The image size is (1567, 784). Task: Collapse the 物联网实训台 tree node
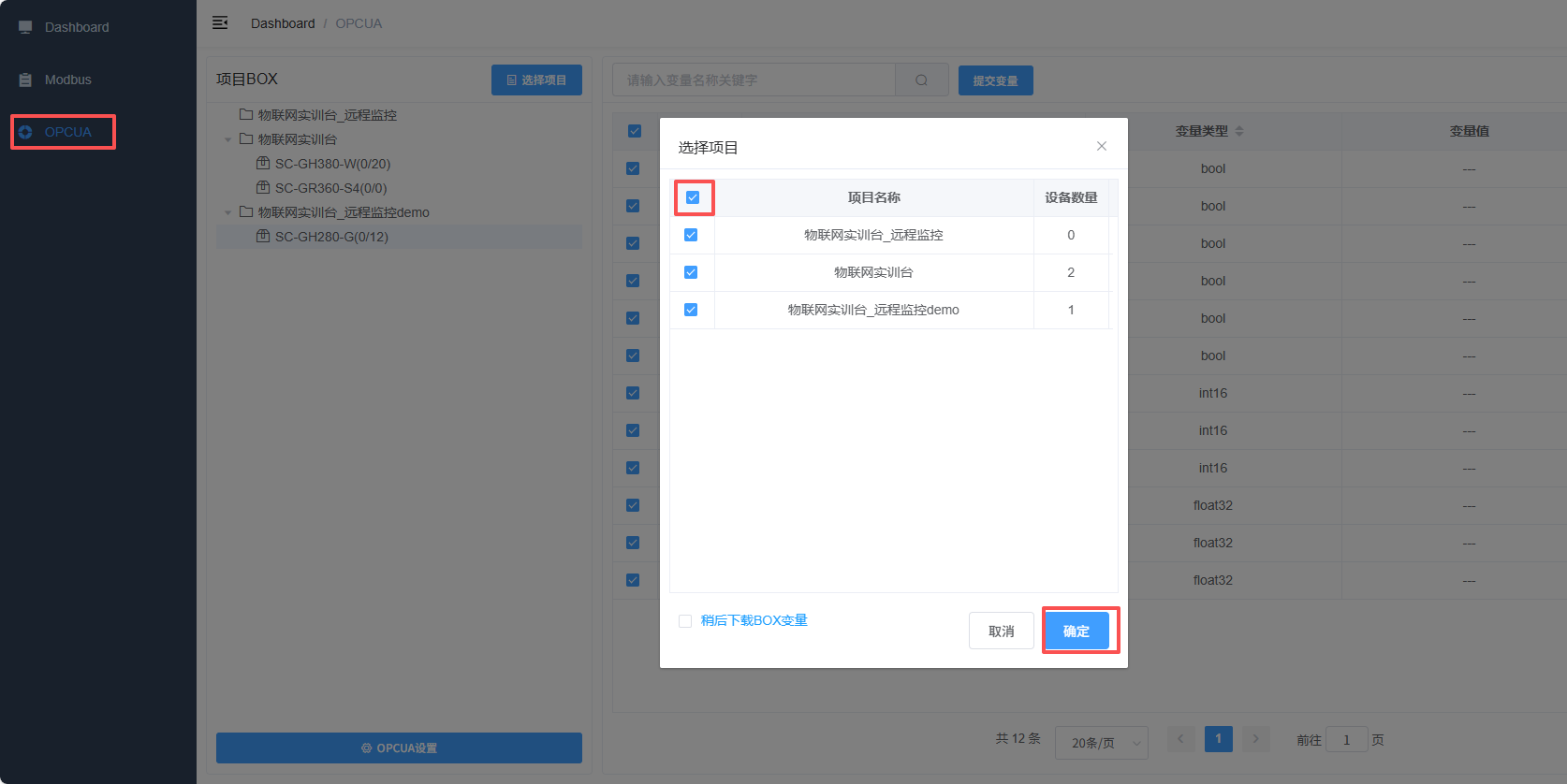pos(227,139)
